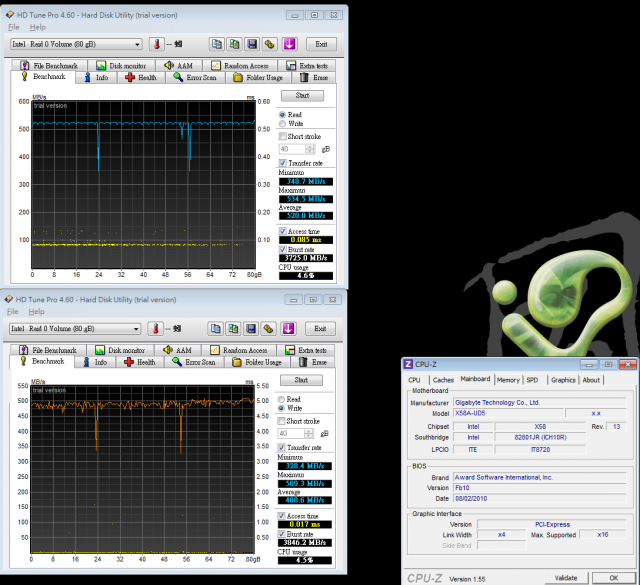Expand drive dropdown in top HD Tune window
Image resolution: width=640 pixels, height=585 pixels.
pyautogui.click(x=137, y=44)
